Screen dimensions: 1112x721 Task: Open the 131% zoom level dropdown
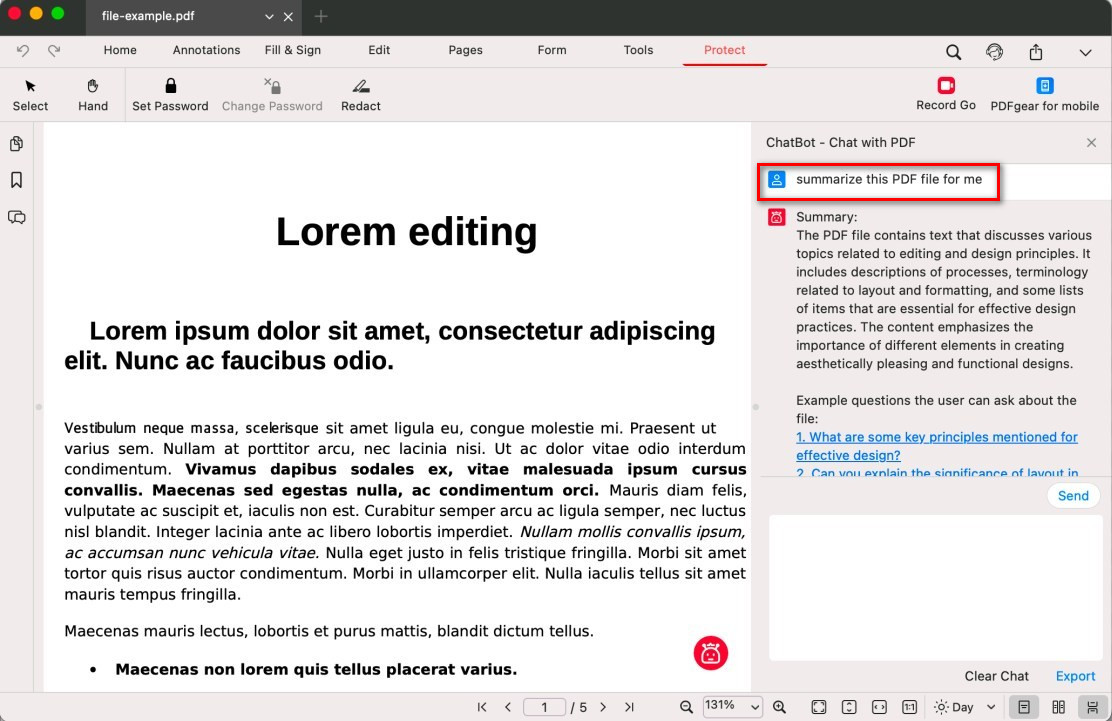(x=733, y=707)
